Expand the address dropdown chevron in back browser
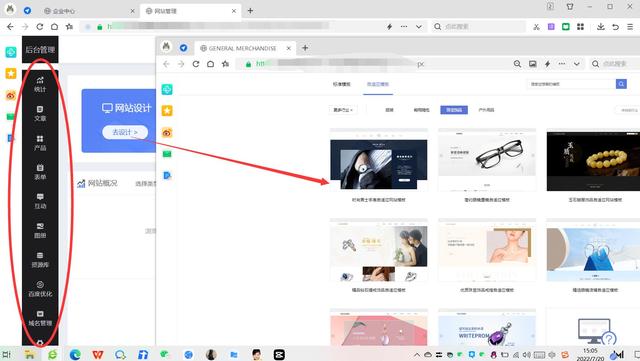This screenshot has height=361, width=640. pyautogui.click(x=419, y=27)
